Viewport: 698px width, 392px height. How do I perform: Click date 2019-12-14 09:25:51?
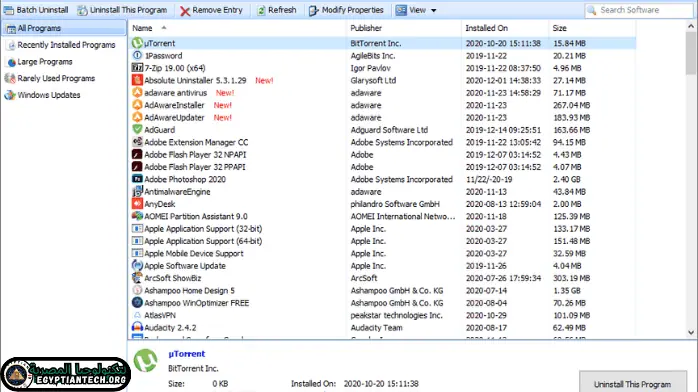tap(503, 130)
